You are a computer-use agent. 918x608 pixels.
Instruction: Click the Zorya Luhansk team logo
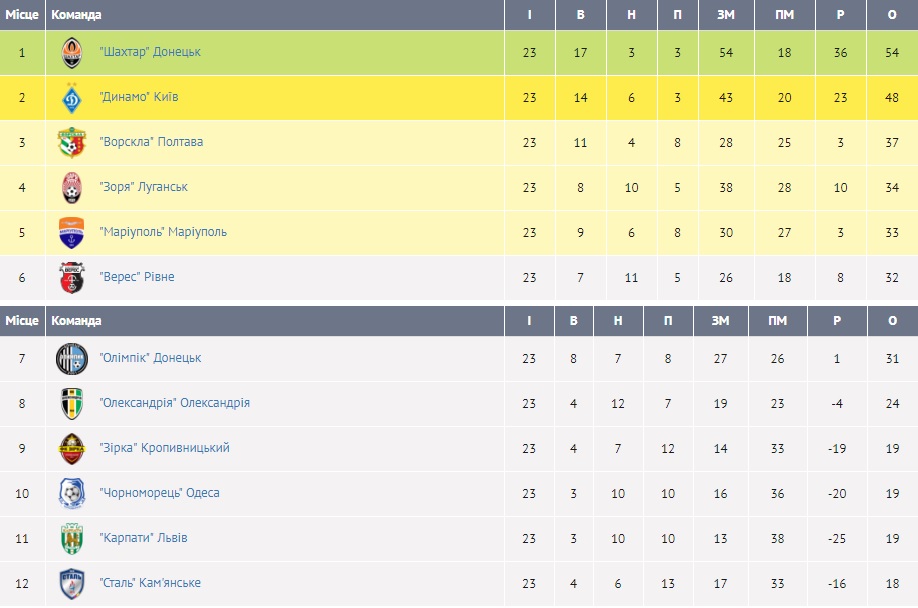(x=72, y=187)
